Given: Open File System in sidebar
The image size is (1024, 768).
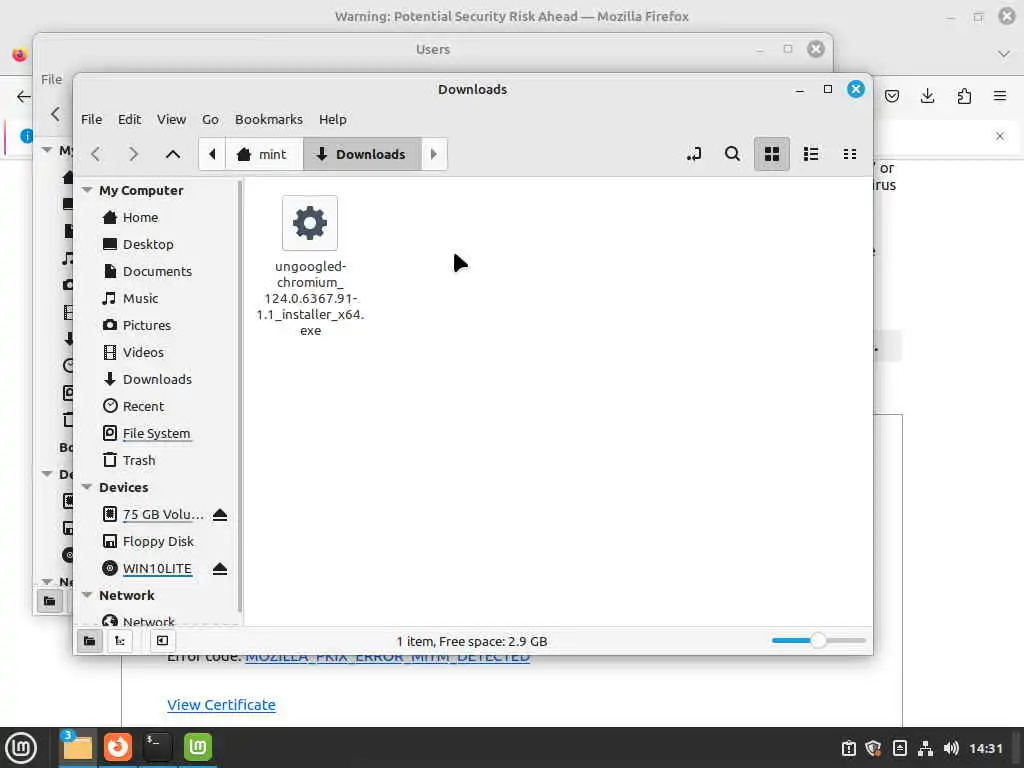Looking at the screenshot, I should [x=157, y=434].
